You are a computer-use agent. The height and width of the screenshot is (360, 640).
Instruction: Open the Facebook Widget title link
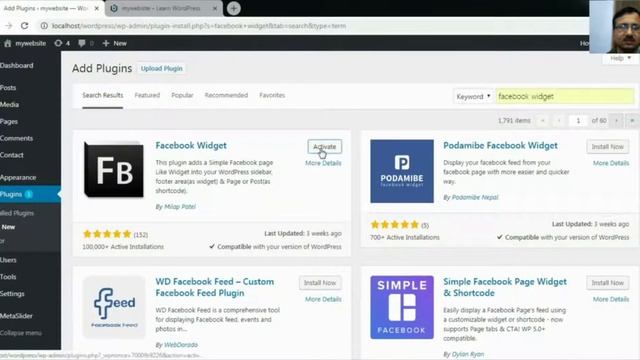[191, 146]
